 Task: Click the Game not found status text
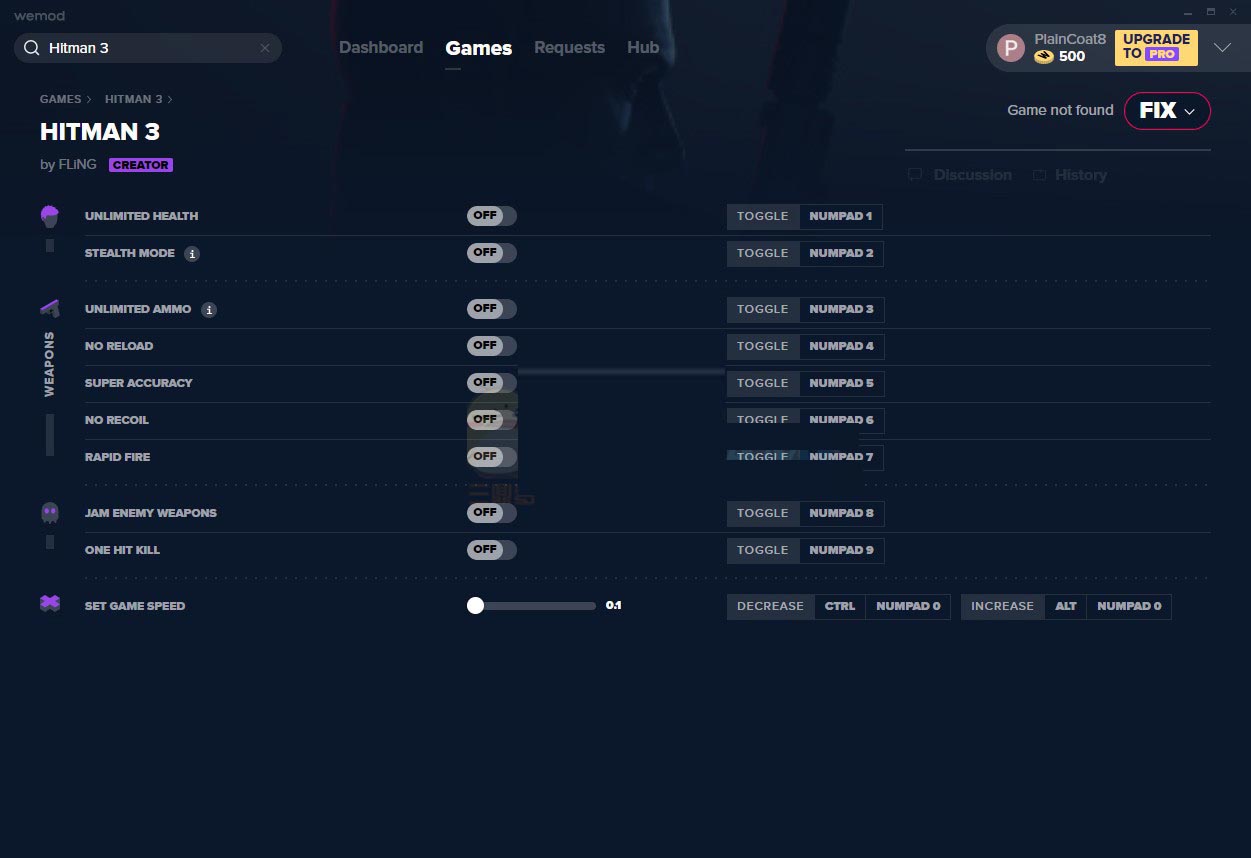click(x=1060, y=111)
